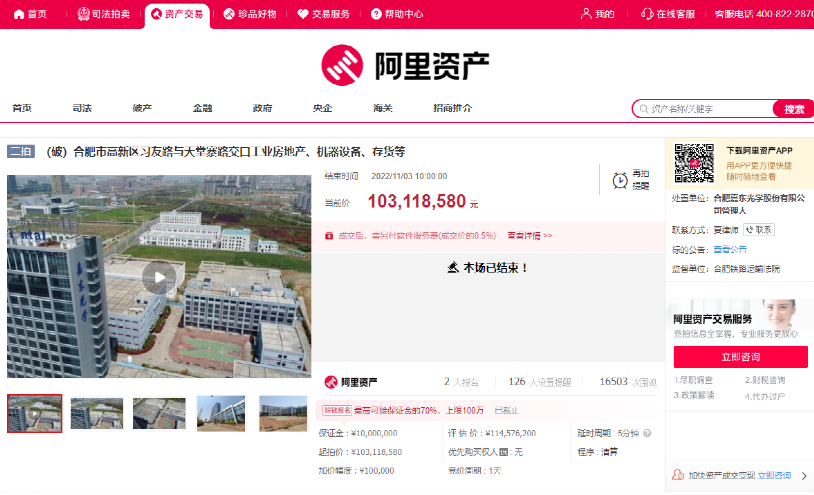Image resolution: width=814 pixels, height=495 pixels.
Task: Open 交易服务 menu item
Action: pos(323,14)
